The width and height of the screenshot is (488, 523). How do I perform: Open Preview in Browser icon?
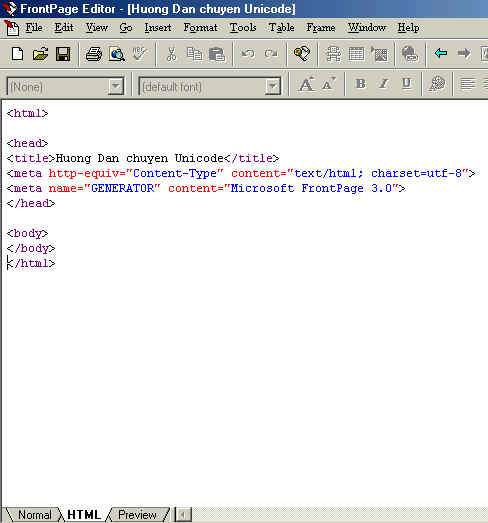click(117, 54)
